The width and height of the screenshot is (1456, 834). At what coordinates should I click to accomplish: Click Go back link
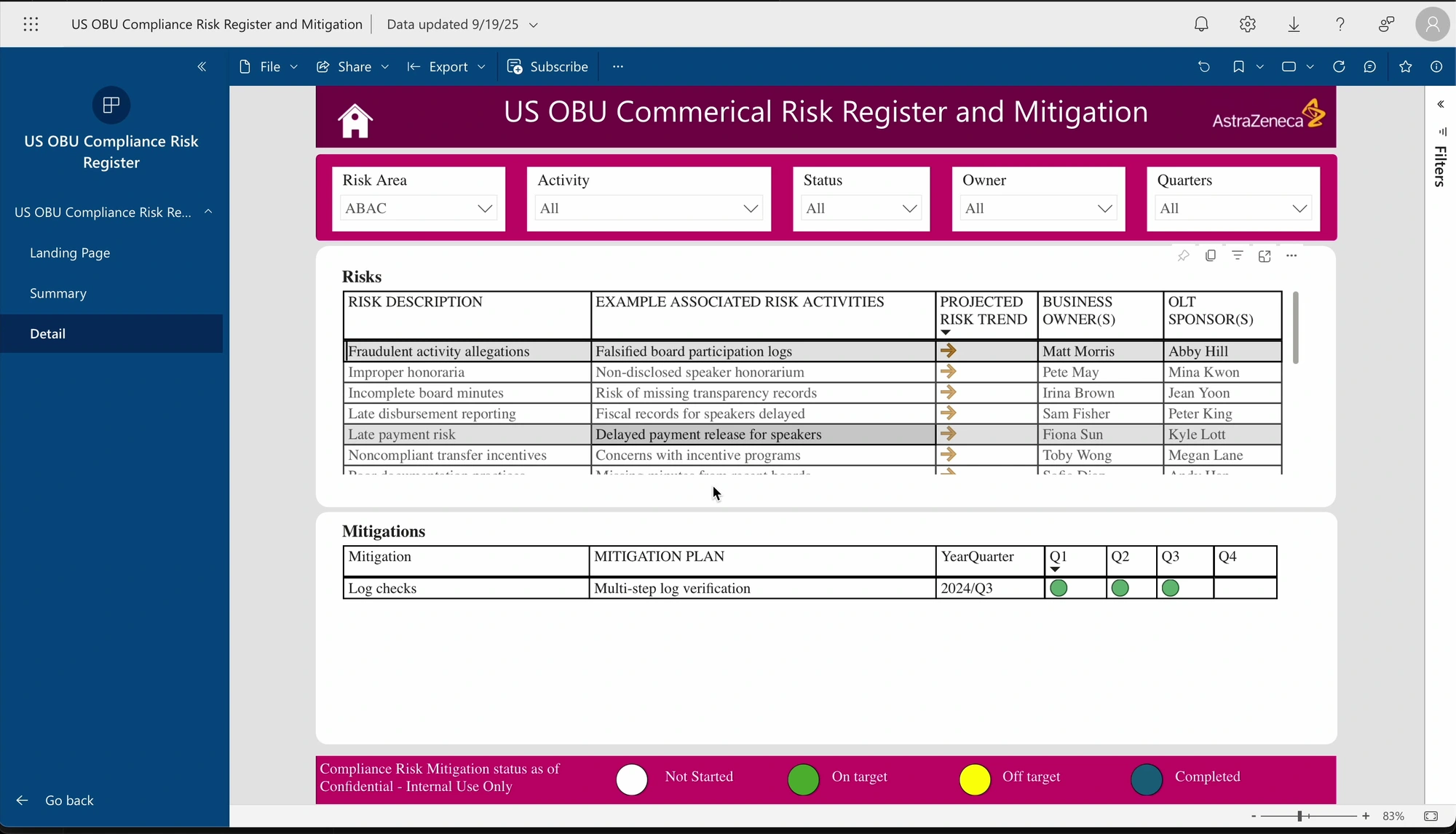(x=55, y=801)
